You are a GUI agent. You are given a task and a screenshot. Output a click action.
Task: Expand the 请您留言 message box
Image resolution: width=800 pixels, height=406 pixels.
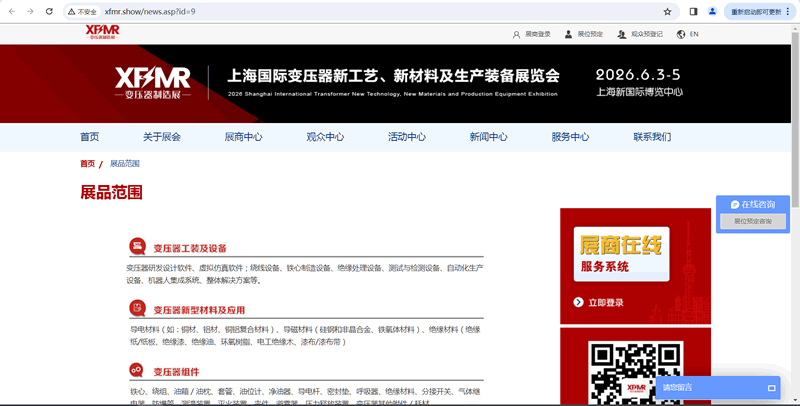tap(772, 387)
